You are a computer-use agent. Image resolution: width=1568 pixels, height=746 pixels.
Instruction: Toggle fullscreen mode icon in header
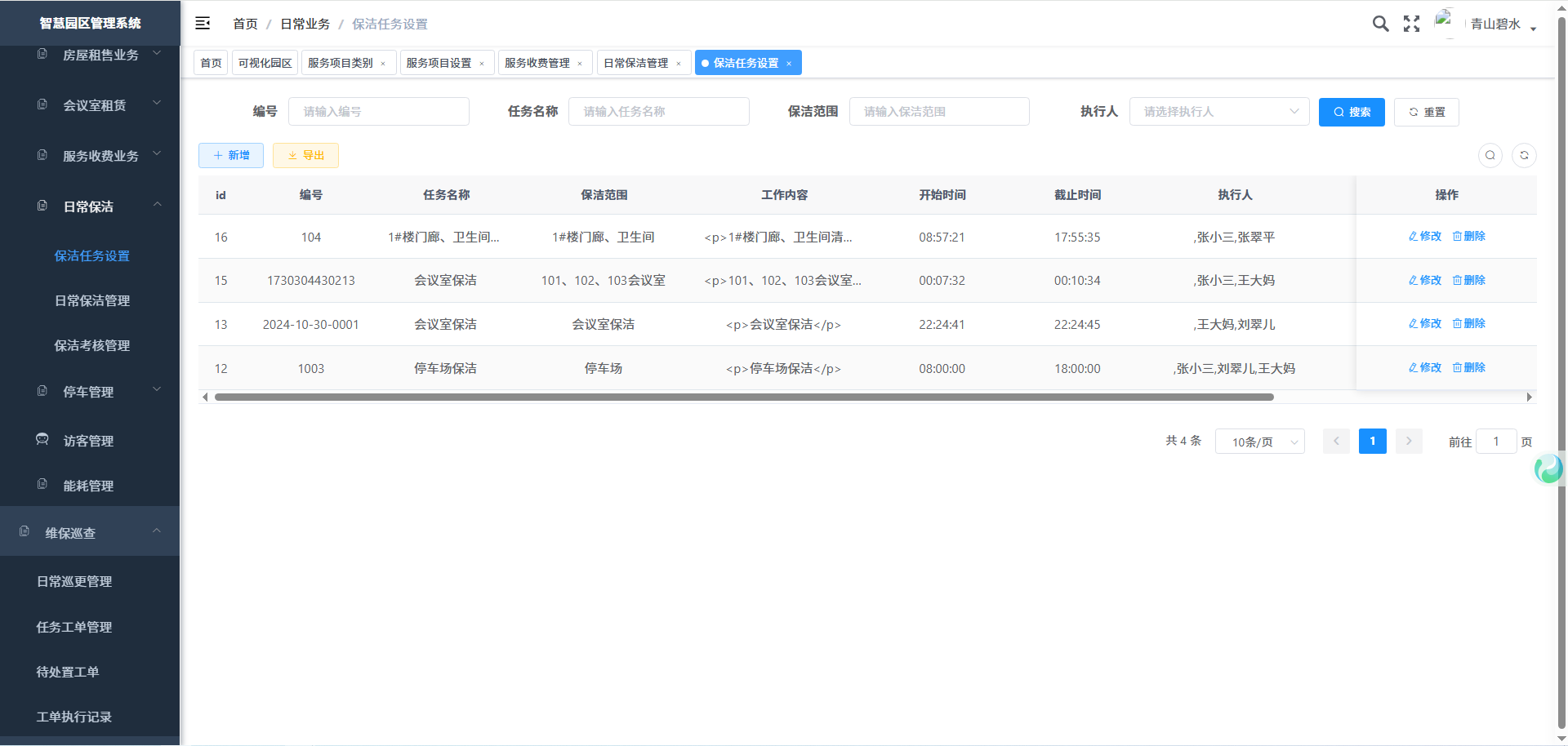[1411, 24]
